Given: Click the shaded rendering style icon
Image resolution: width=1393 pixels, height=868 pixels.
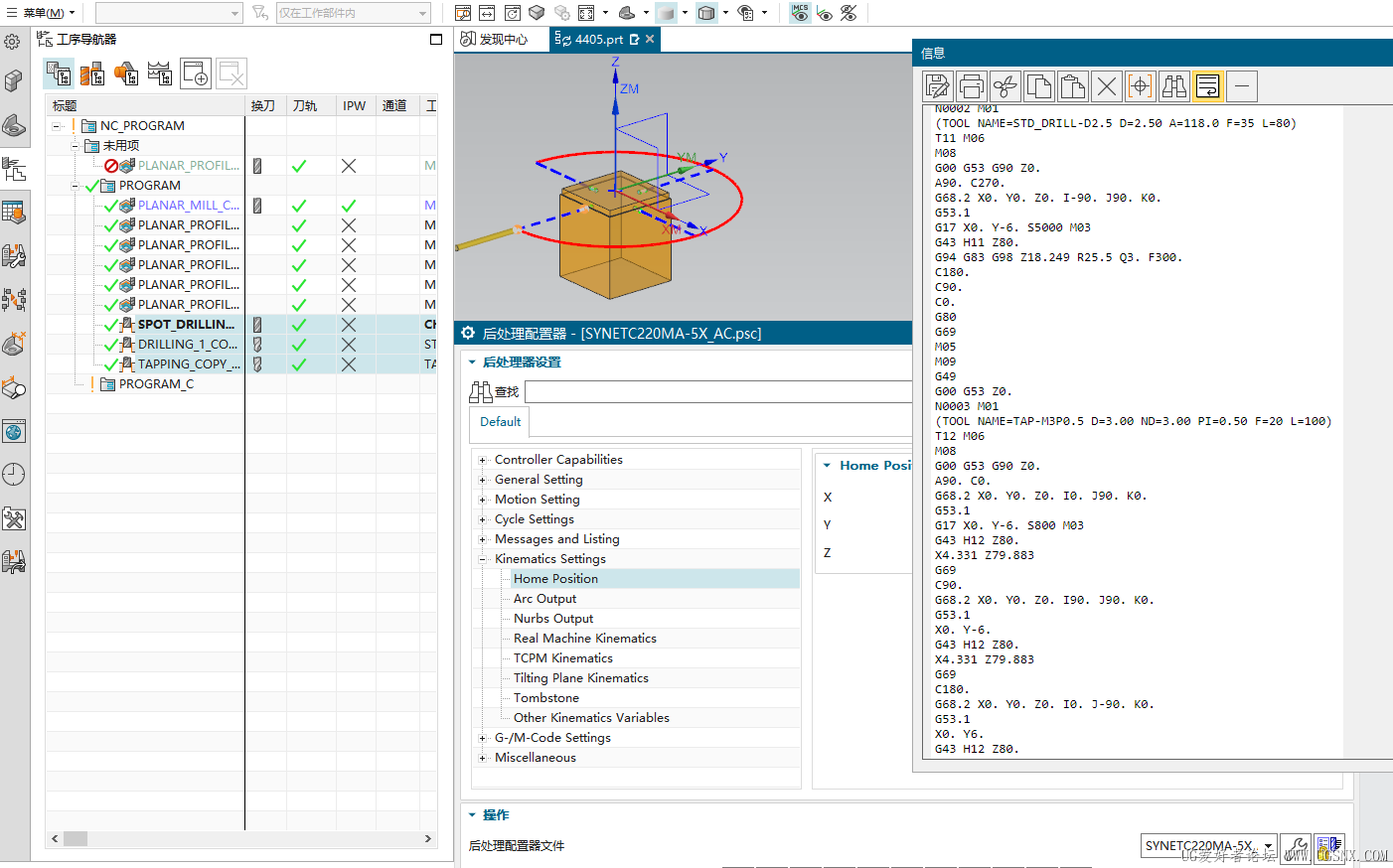Looking at the screenshot, I should click(x=667, y=13).
